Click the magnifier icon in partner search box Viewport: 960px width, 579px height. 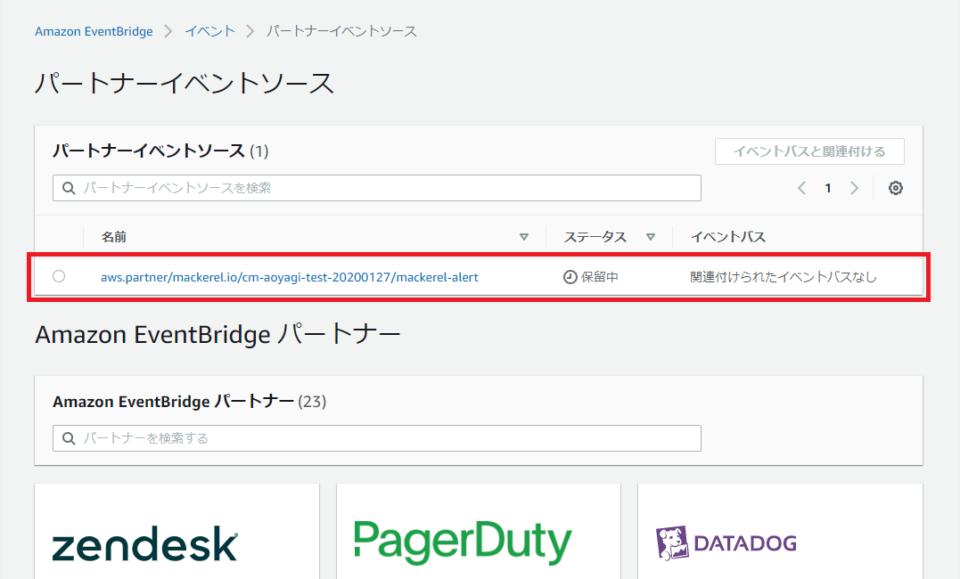pos(67,438)
